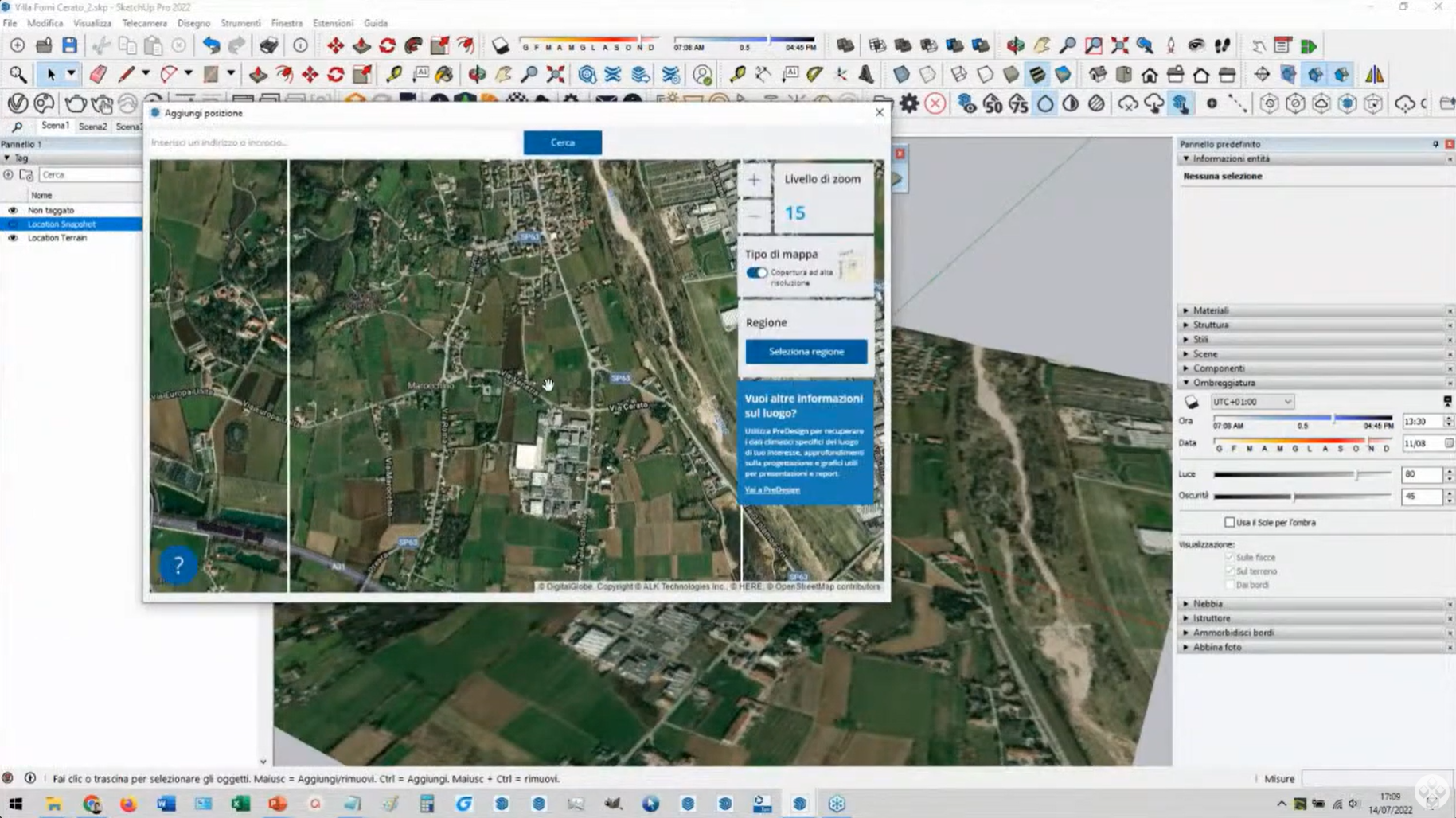Open the UTC+01:00 timezone dropdown
Viewport: 1456px width, 818px height.
coord(1251,402)
